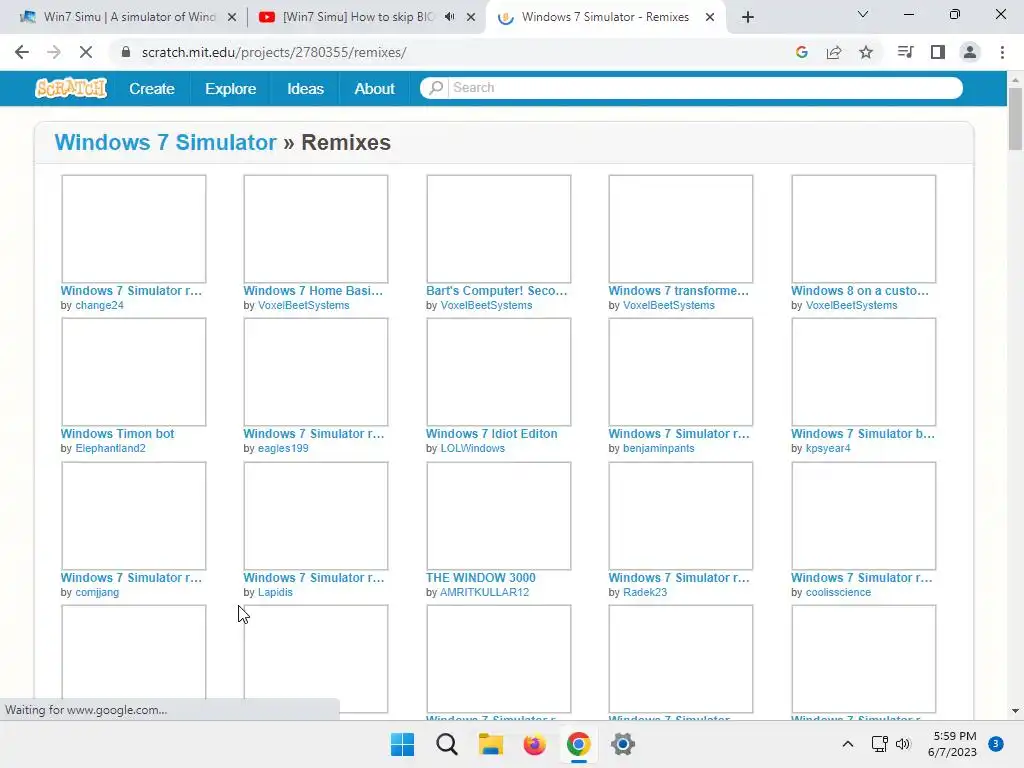Open the Windows 7 Simulator heading link

165,142
